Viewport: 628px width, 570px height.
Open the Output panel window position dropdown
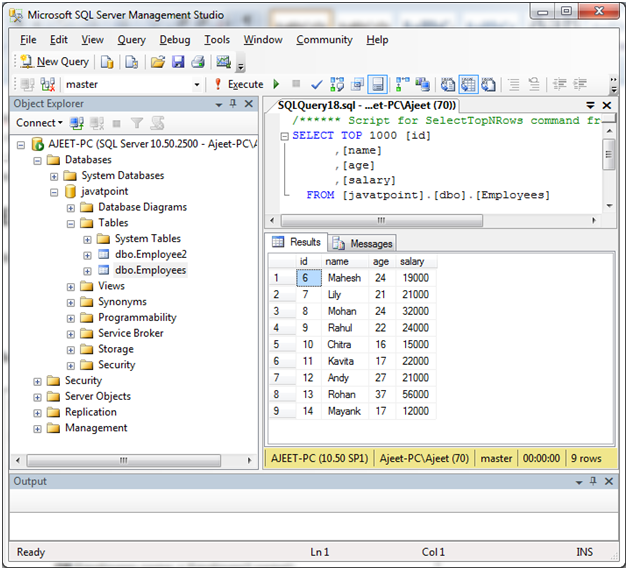(579, 482)
